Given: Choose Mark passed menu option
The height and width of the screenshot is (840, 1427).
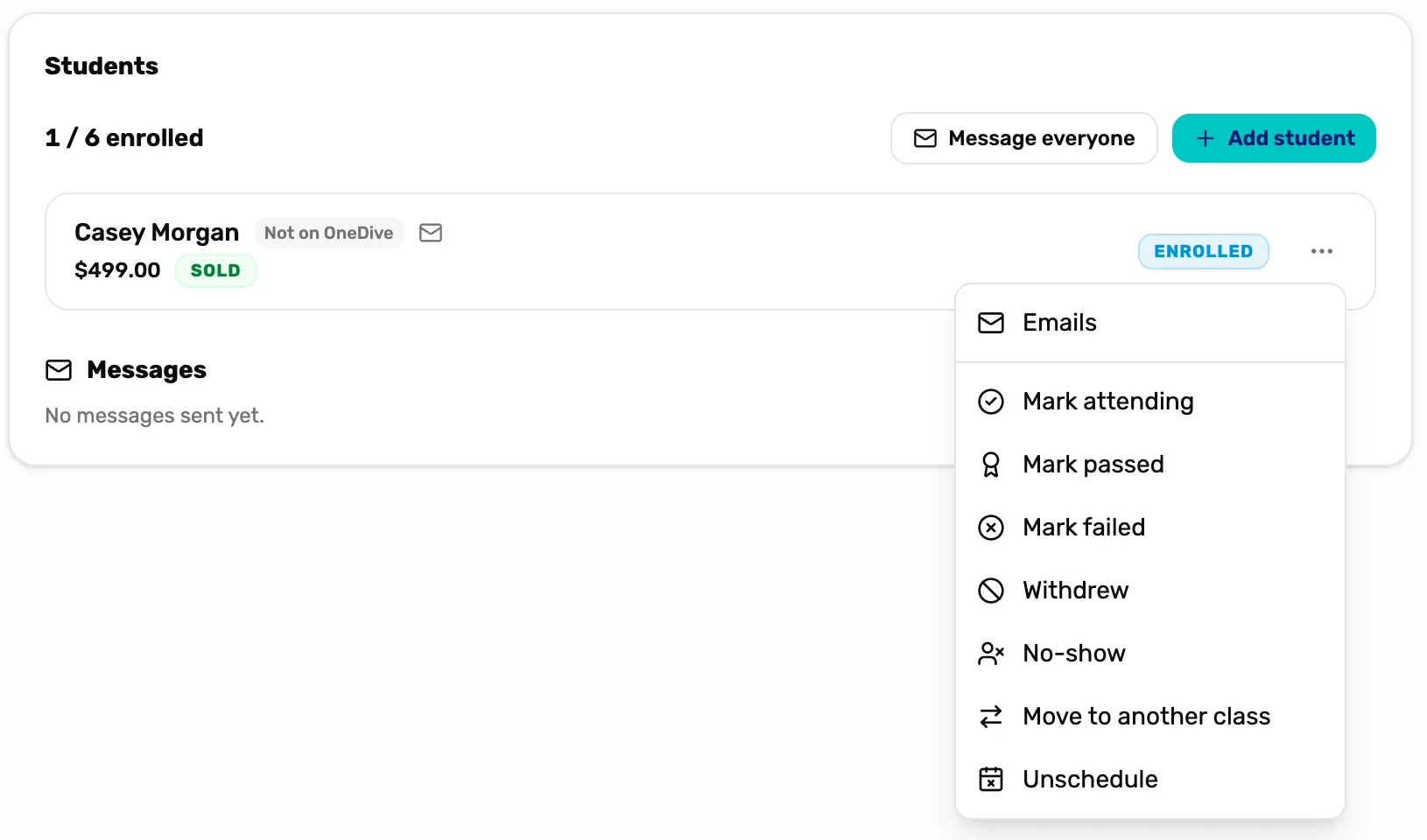Looking at the screenshot, I should (1149, 465).
